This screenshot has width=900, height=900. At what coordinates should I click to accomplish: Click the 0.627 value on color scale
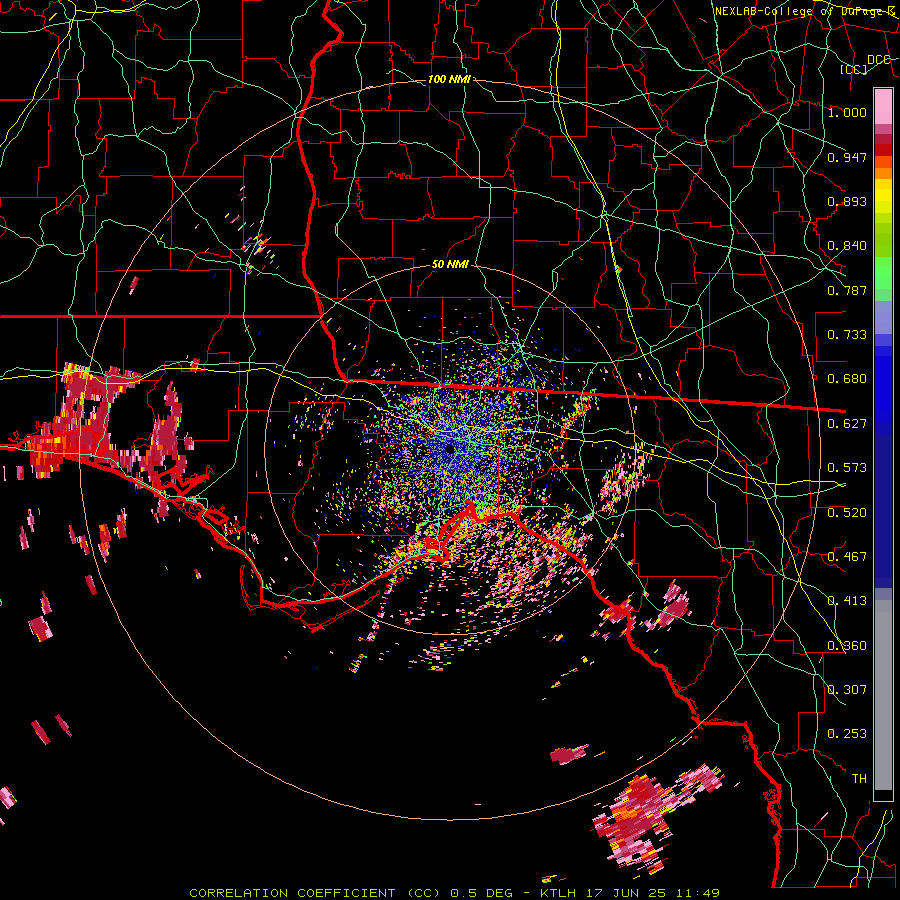point(847,424)
